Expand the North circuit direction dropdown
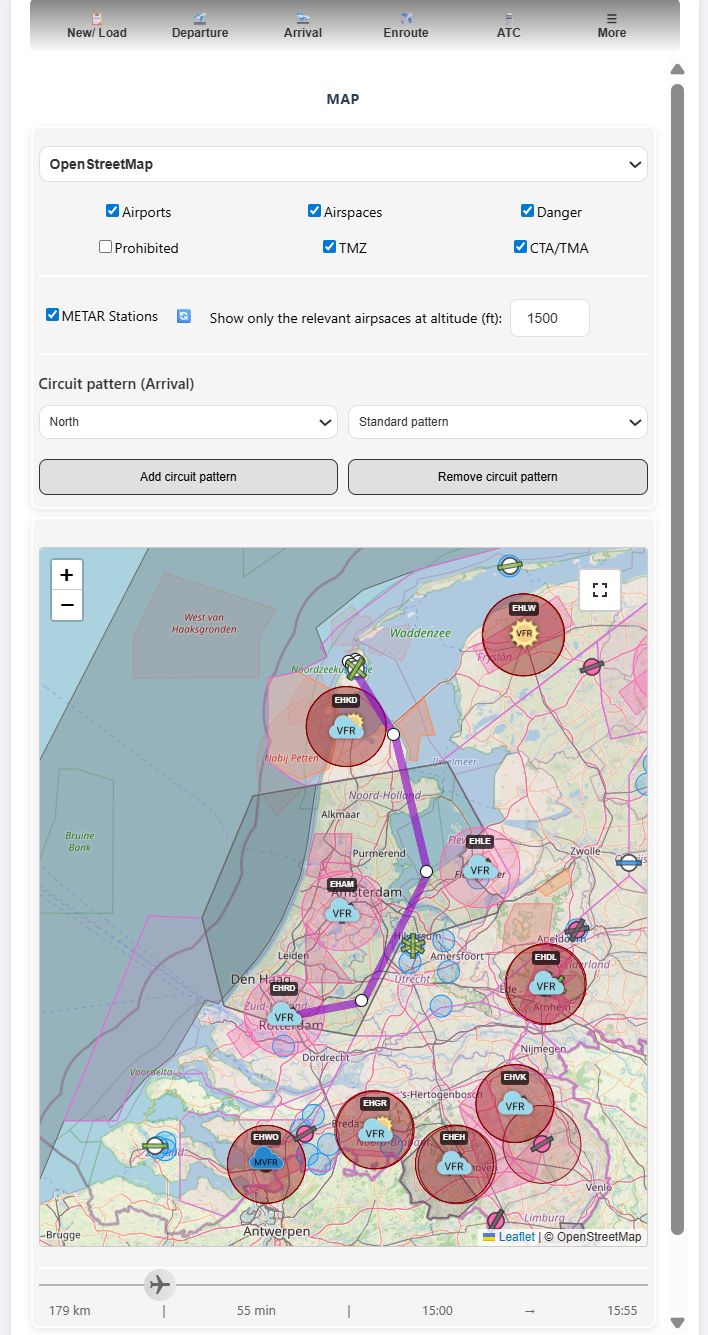Screen dimensions: 708x1335 click(188, 422)
